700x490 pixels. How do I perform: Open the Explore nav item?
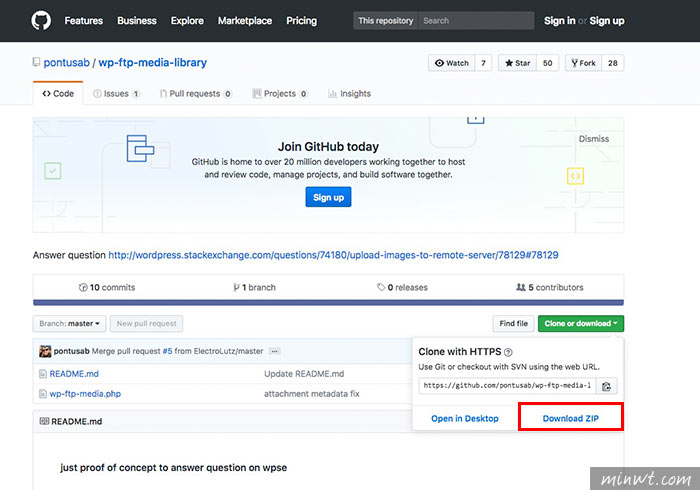187,21
